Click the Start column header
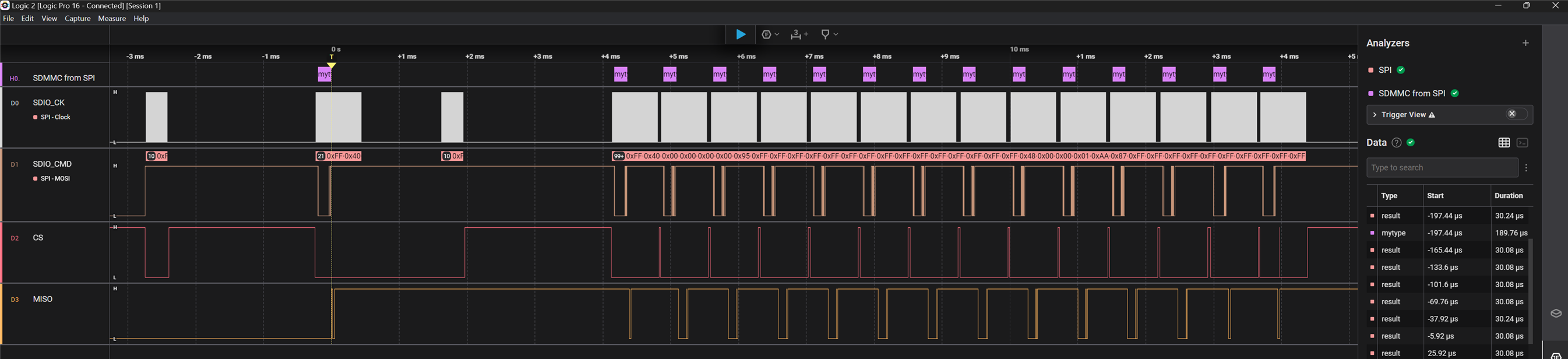1568x359 pixels. (x=1435, y=196)
